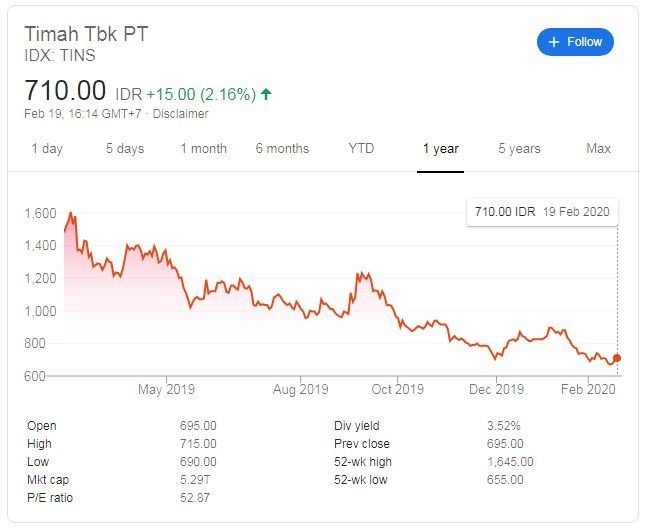The width and height of the screenshot is (646, 529).
Task: Click the May 2019 axis label
Action: coord(166,389)
